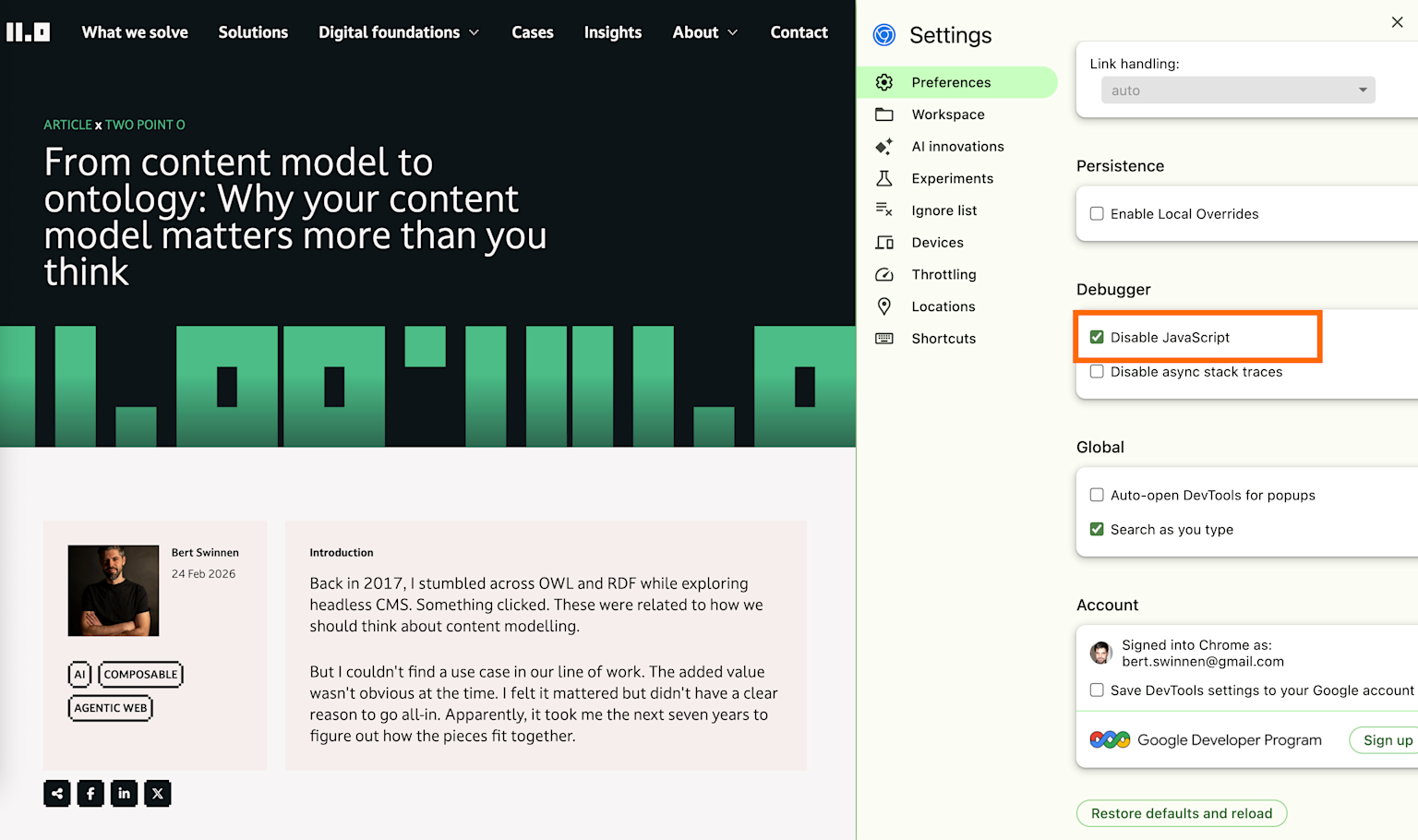The width and height of the screenshot is (1418, 840).
Task: Open the AI innovations settings section
Action: coord(958,146)
